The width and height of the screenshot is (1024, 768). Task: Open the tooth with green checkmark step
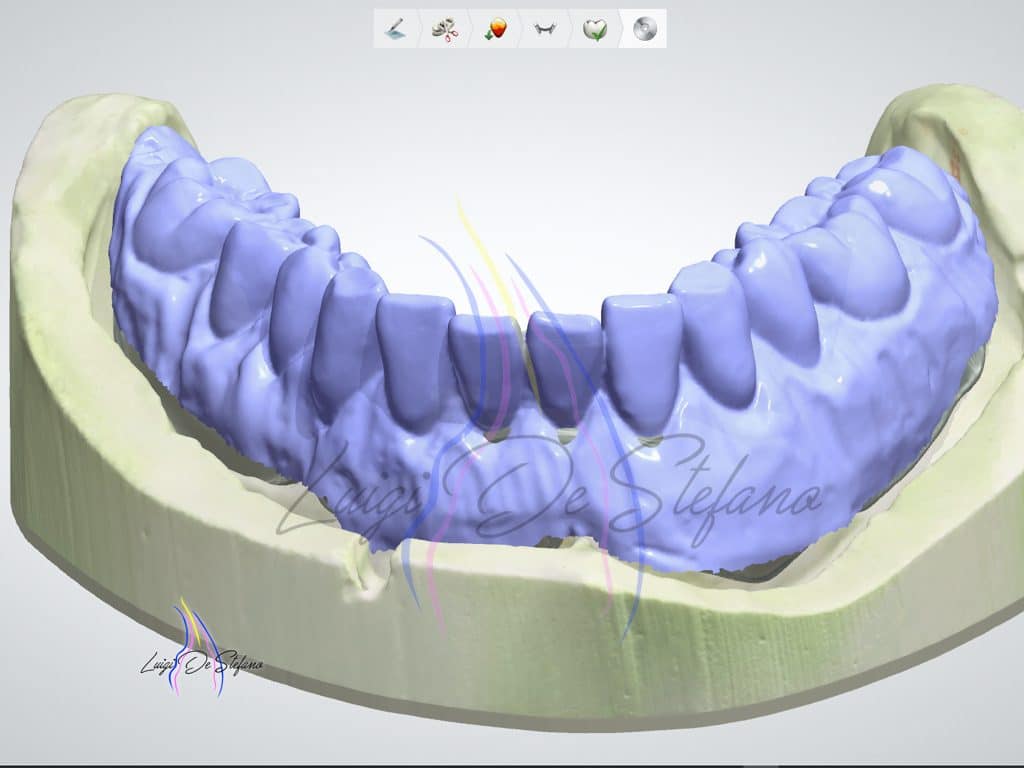point(595,29)
